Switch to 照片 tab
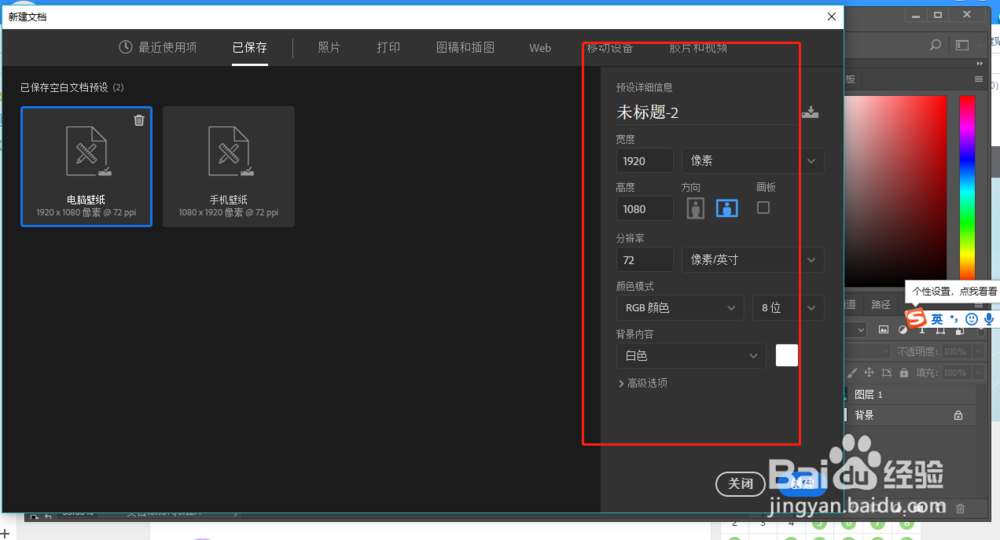Image resolution: width=1000 pixels, height=540 pixels. click(x=329, y=47)
